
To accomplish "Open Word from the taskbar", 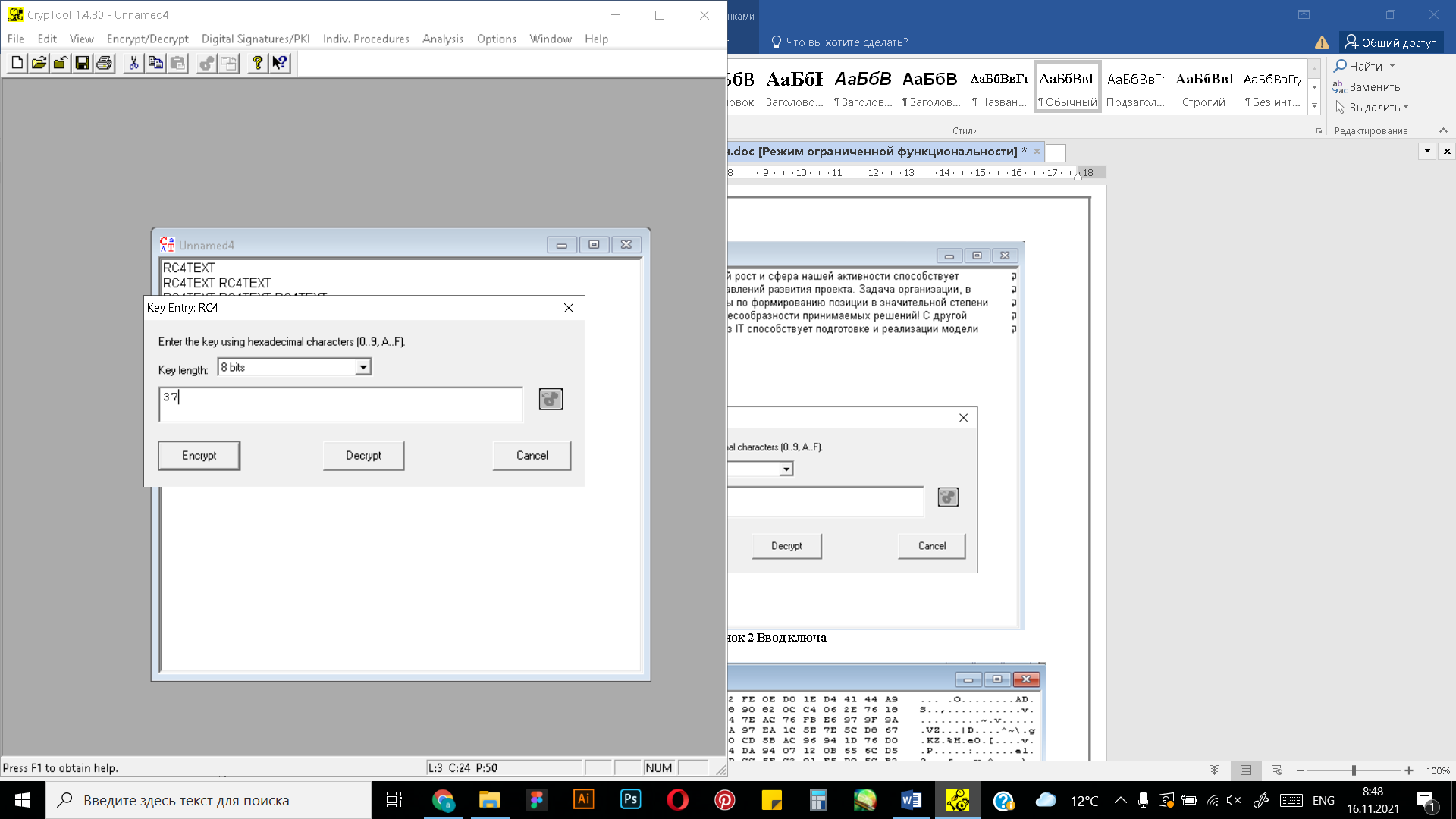I will [911, 800].
